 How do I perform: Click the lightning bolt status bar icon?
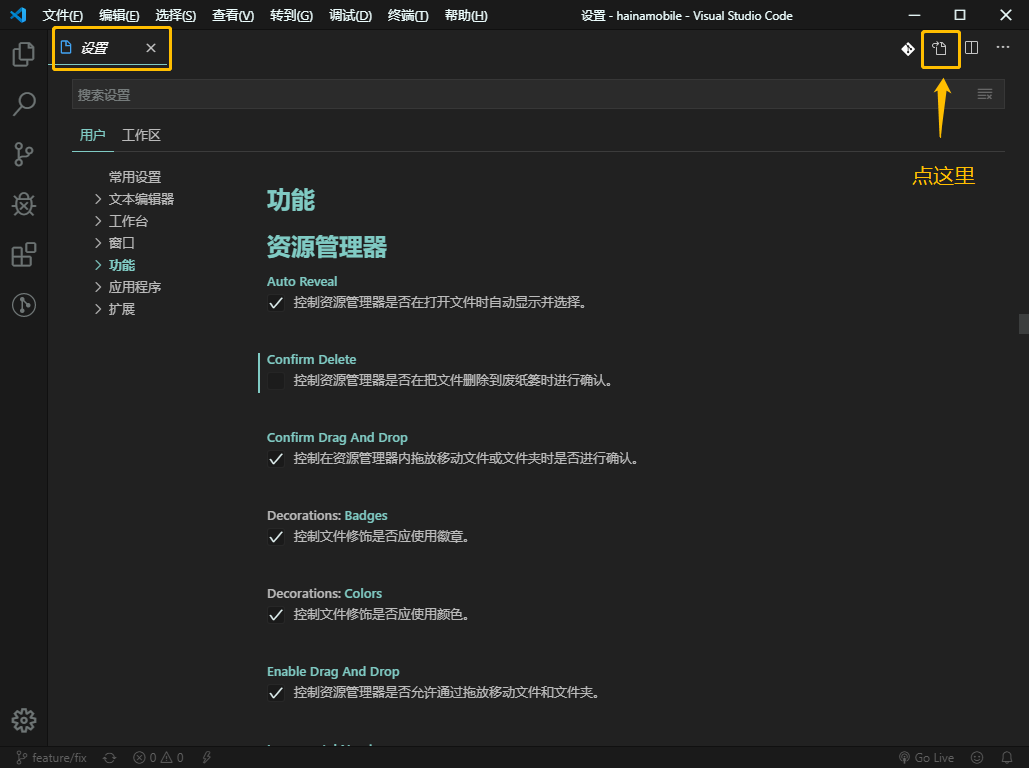pyautogui.click(x=207, y=757)
